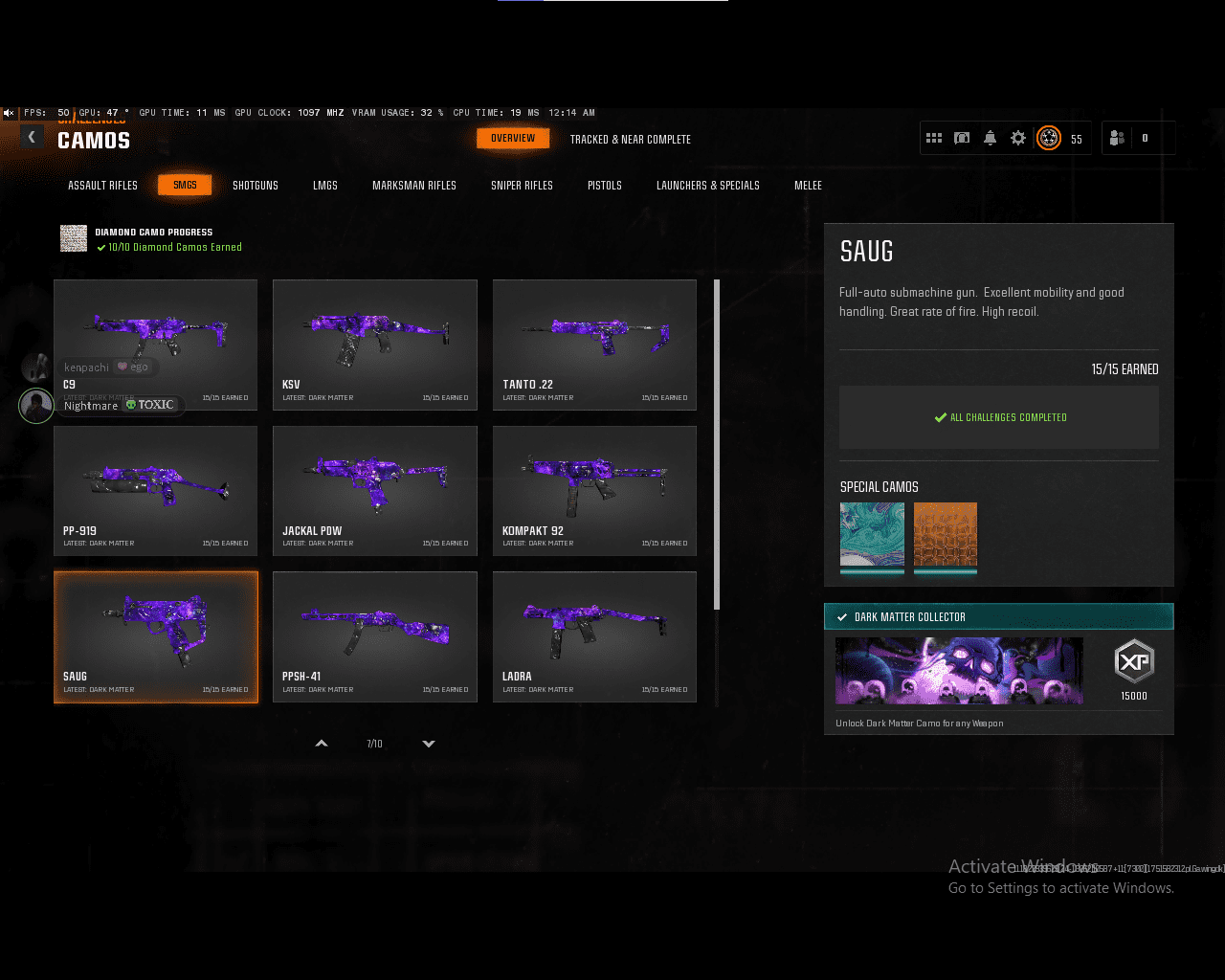Open the grid menu icon
The image size is (1225, 980).
(934, 138)
